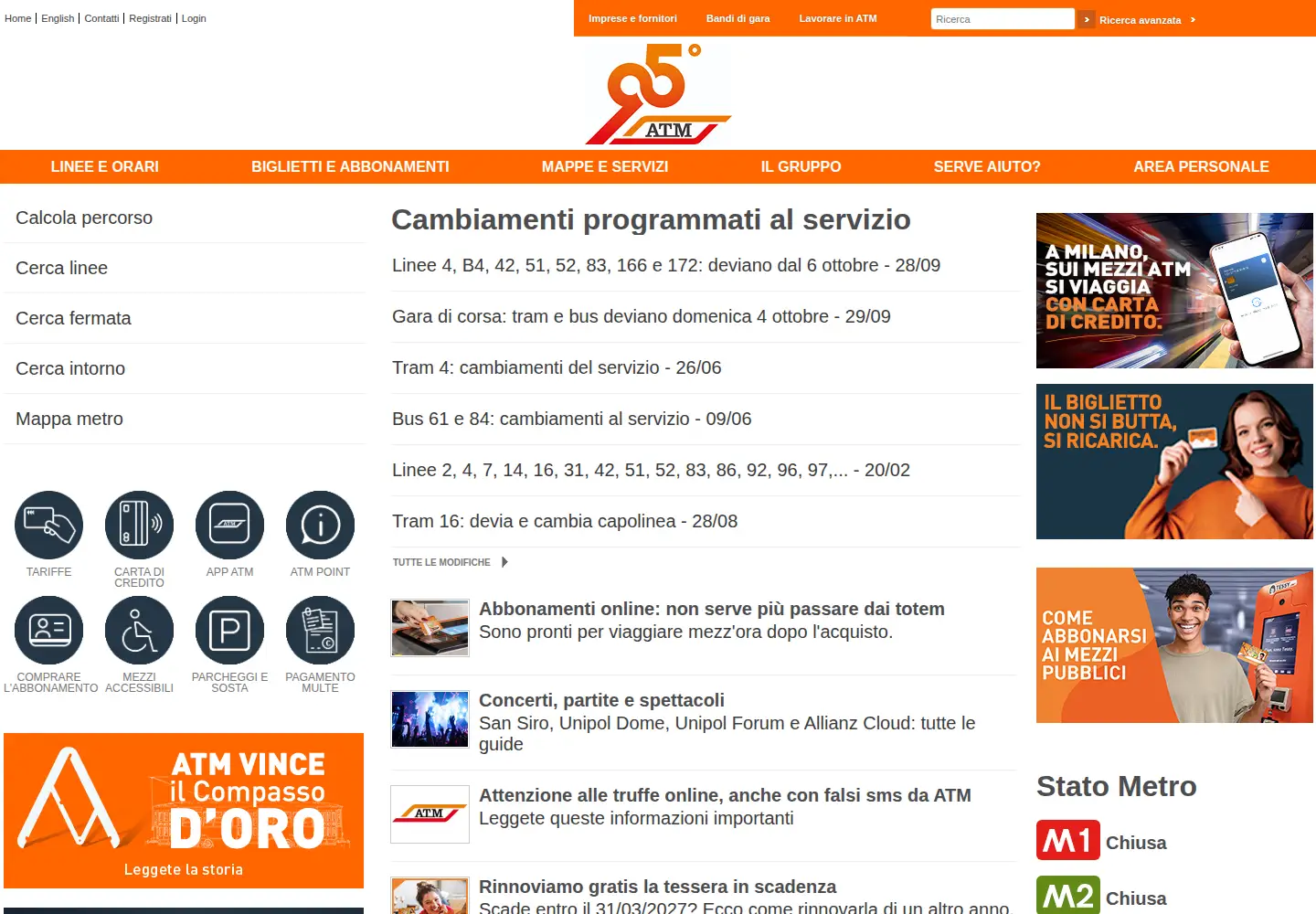Click Concerti, partite e spettacoli thumbnail
This screenshot has height=914, width=1316.
(x=430, y=719)
